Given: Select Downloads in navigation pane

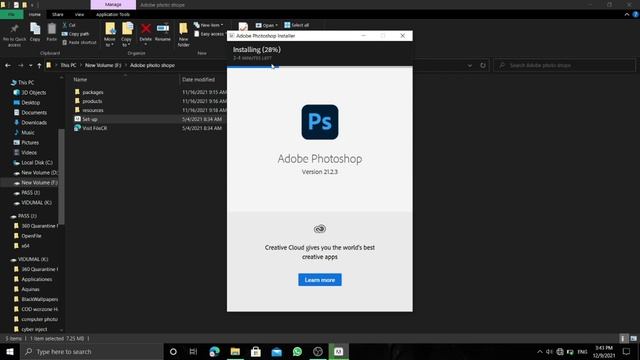Looking at the screenshot, I should pos(33,122).
